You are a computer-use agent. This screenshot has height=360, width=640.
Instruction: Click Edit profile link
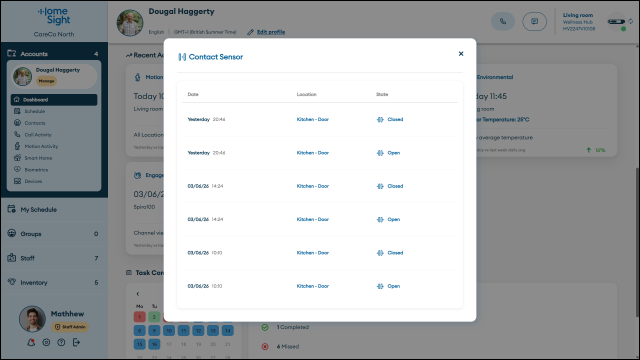271,32
